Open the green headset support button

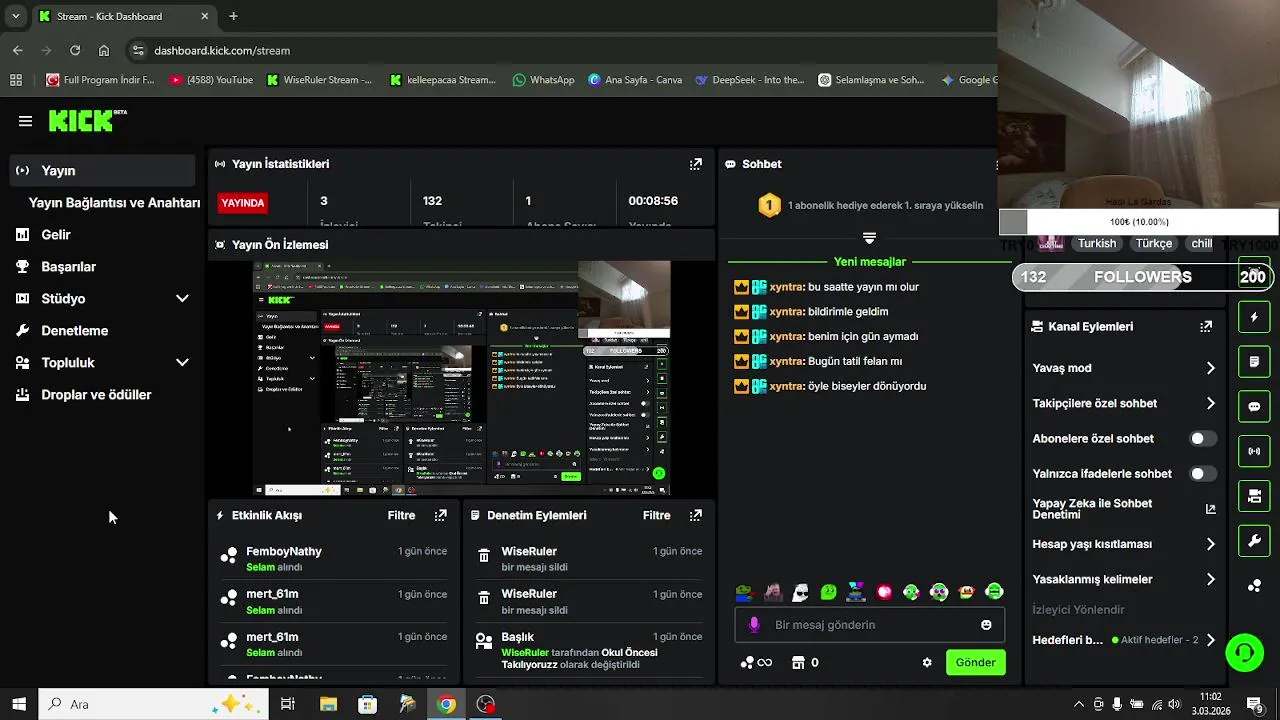coord(1245,653)
